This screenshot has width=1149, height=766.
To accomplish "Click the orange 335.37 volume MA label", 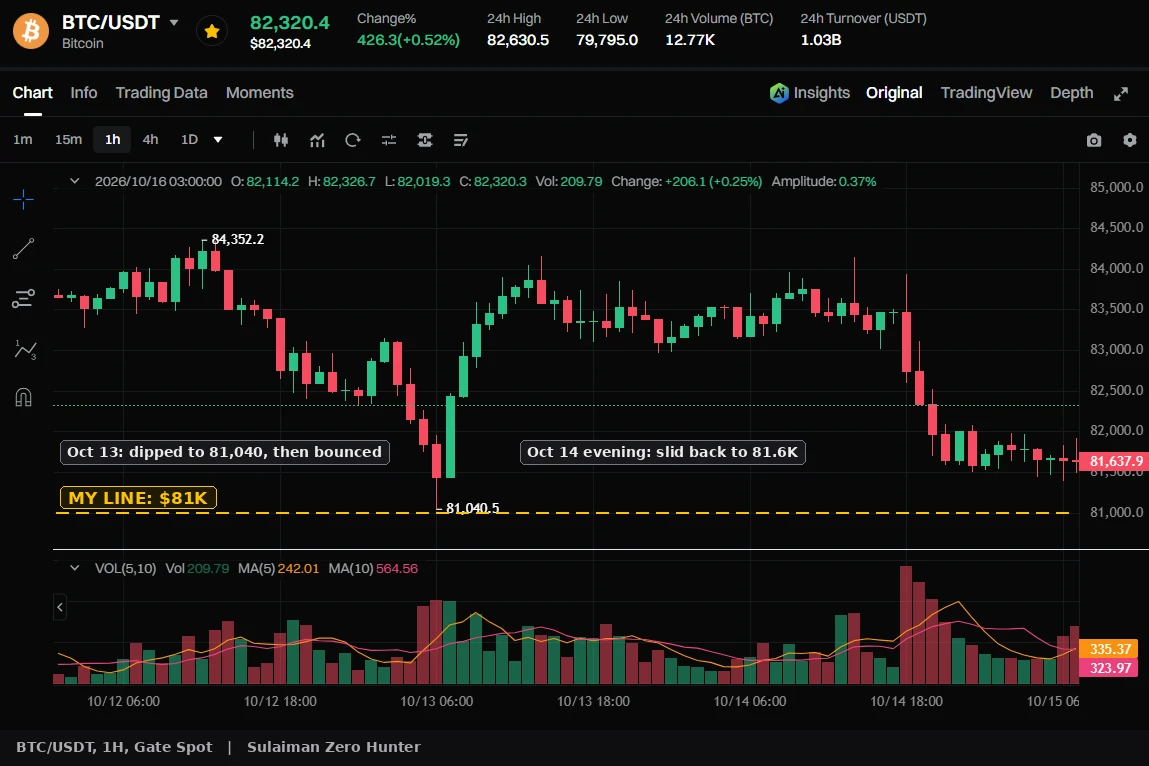I will [1109, 649].
